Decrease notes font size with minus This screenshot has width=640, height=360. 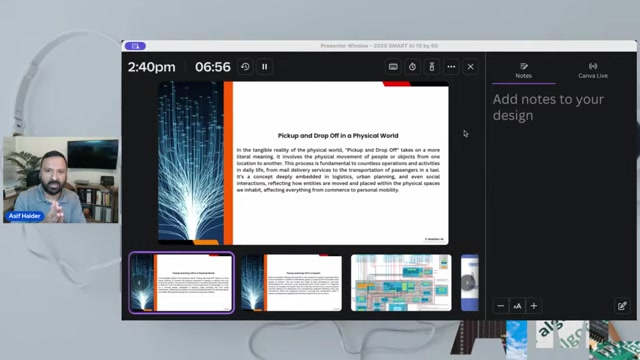pyautogui.click(x=501, y=306)
